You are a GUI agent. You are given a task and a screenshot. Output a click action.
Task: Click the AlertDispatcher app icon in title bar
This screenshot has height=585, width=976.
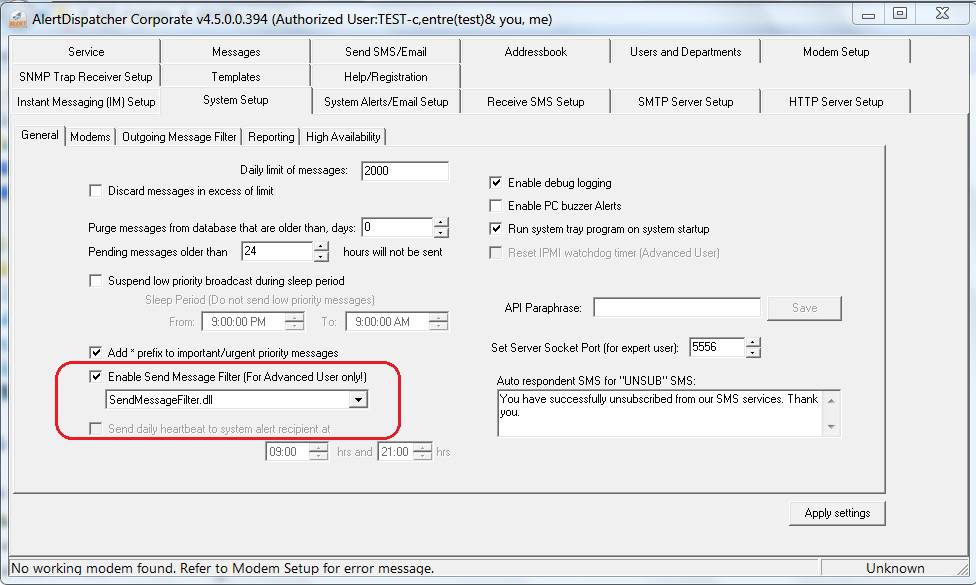point(17,19)
